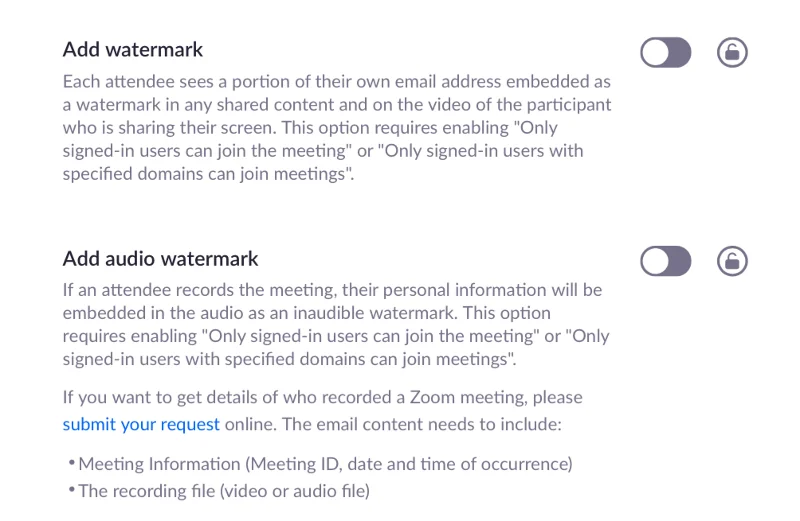Select "The recording file" bullet item
Screen dimensions: 800x521
[224, 491]
